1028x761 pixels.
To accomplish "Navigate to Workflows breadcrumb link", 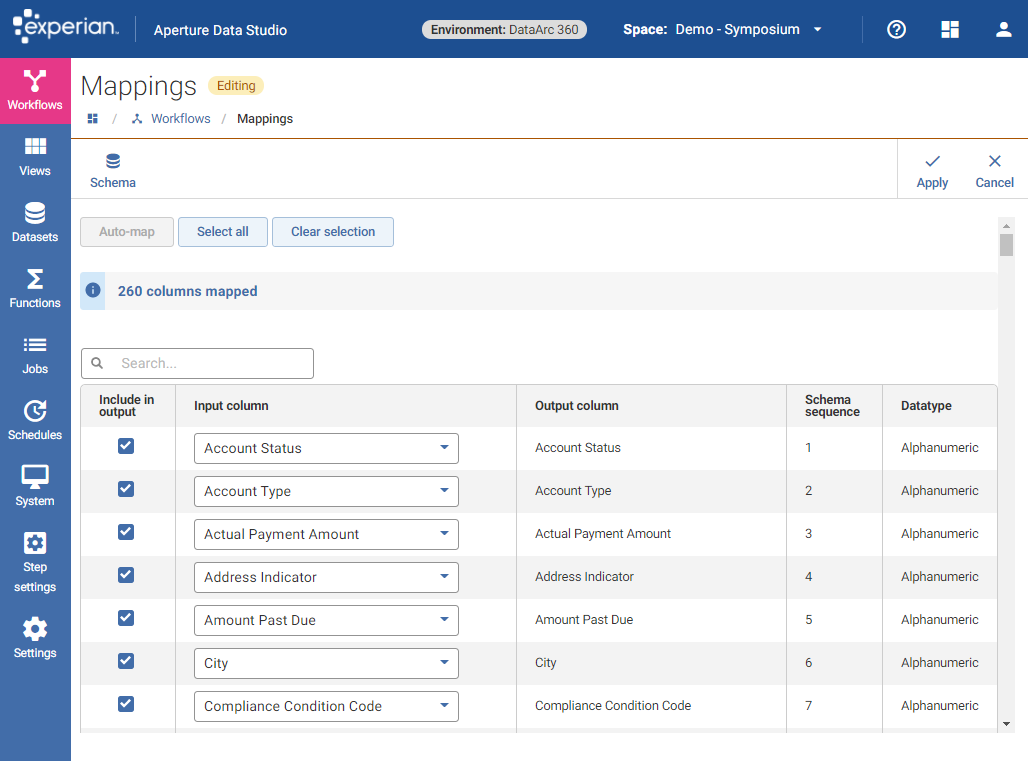I will [180, 118].
